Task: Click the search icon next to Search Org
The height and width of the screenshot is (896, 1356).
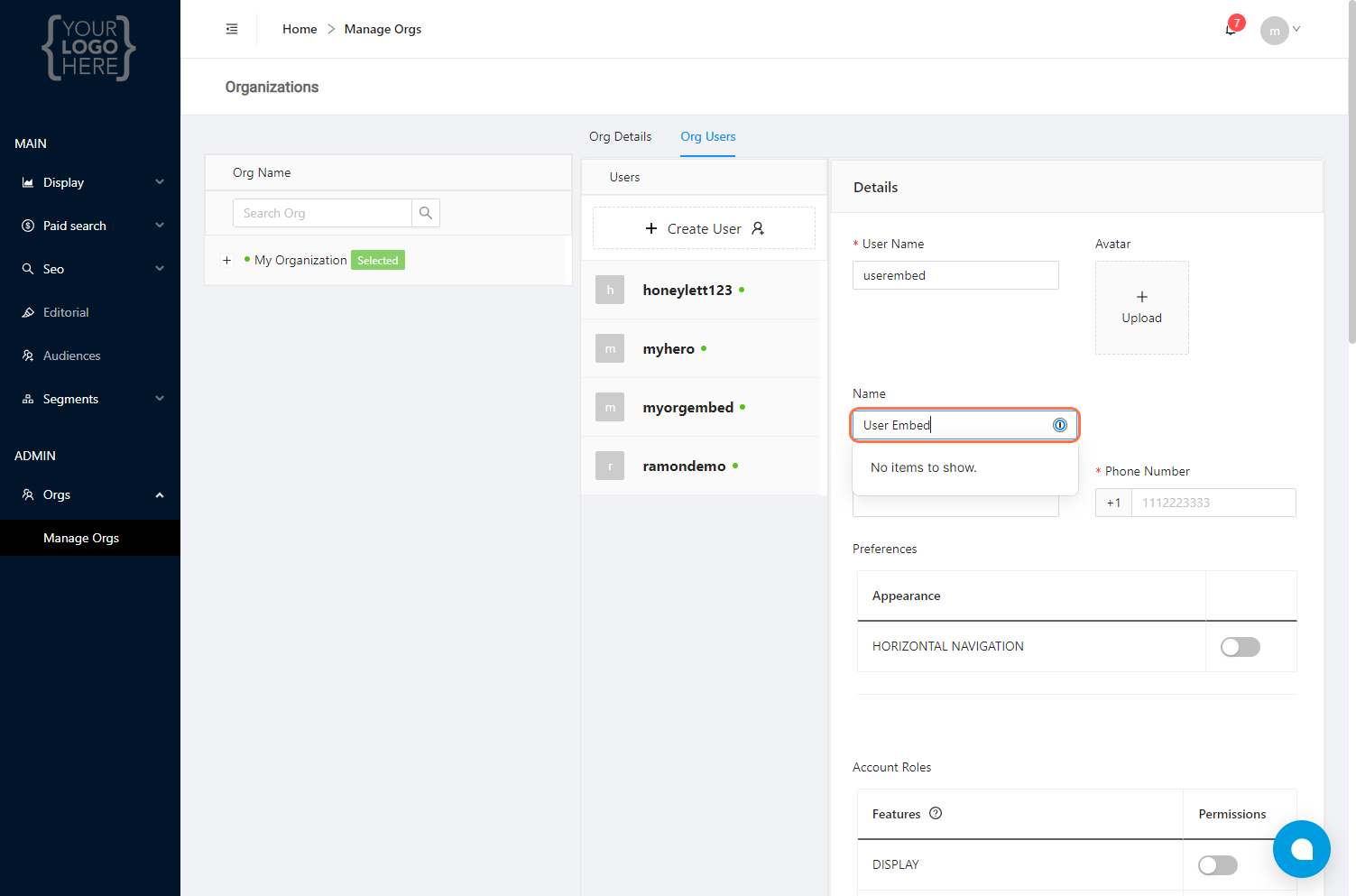Action: pyautogui.click(x=426, y=213)
